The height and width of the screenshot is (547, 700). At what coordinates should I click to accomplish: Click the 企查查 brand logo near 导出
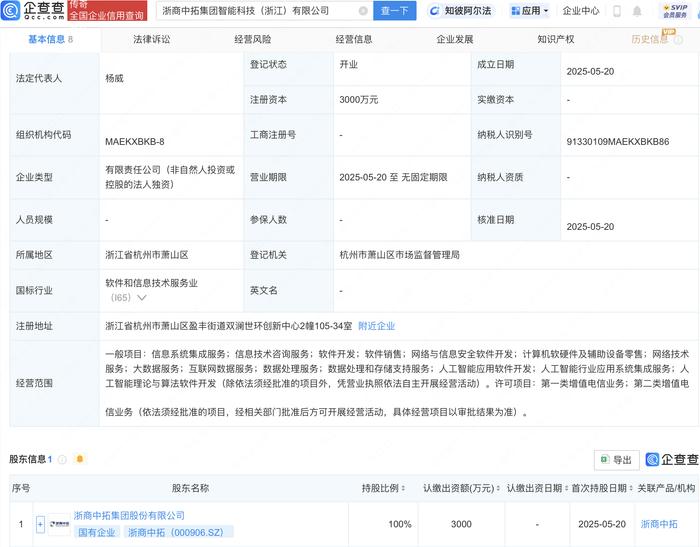[x=671, y=459]
